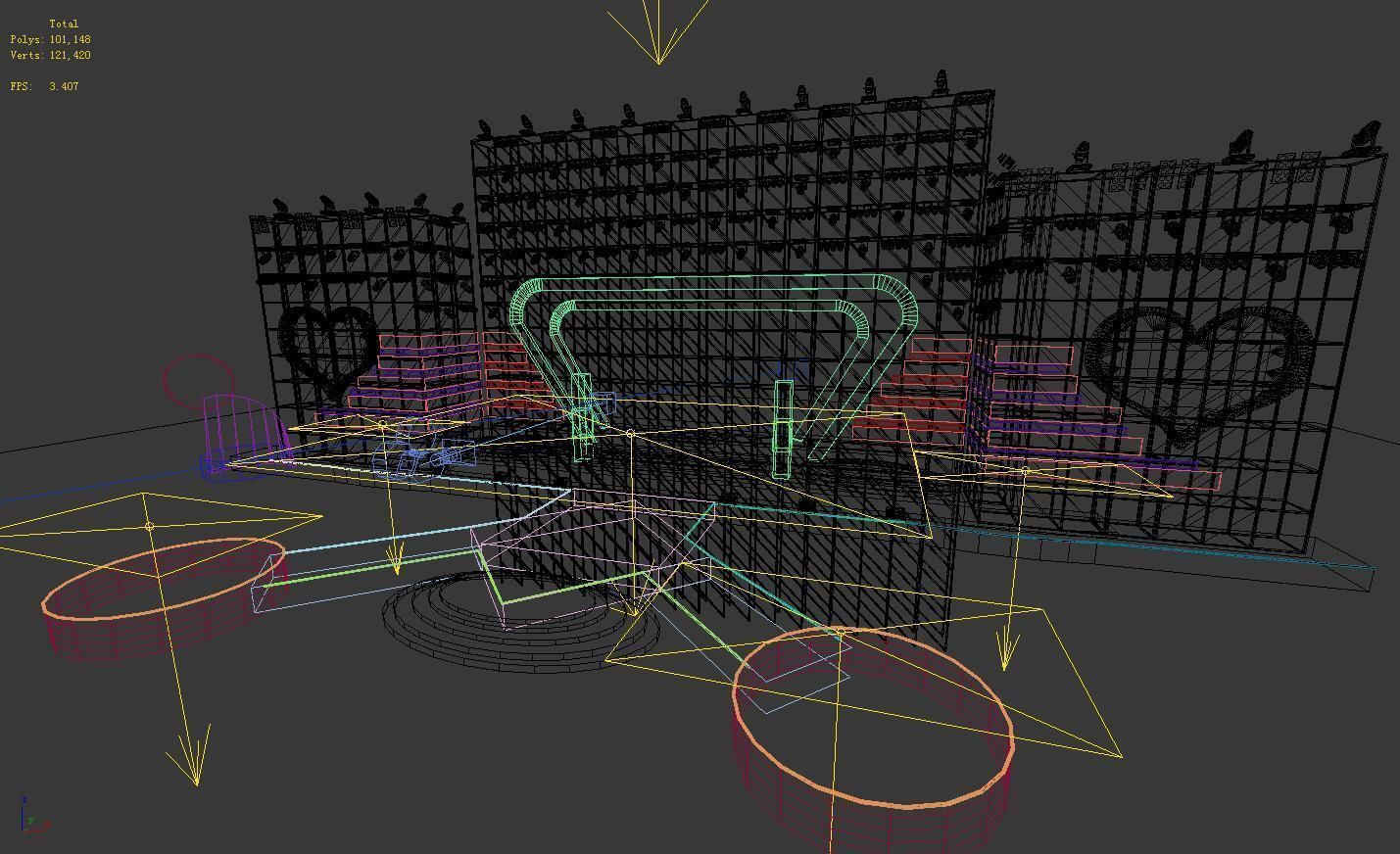Click the "Total" statistics header text
The height and width of the screenshot is (854, 1400).
(64, 24)
